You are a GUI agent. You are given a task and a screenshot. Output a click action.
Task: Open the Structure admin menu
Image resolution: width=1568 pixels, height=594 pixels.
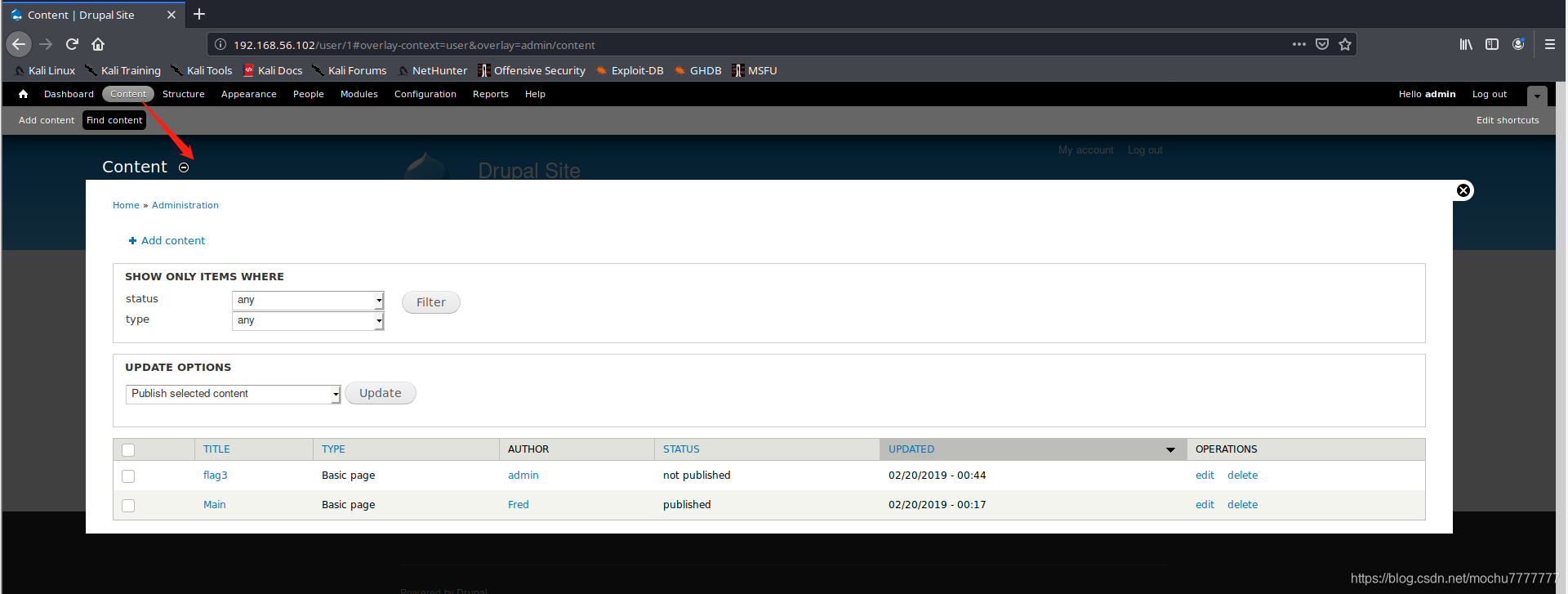click(184, 94)
